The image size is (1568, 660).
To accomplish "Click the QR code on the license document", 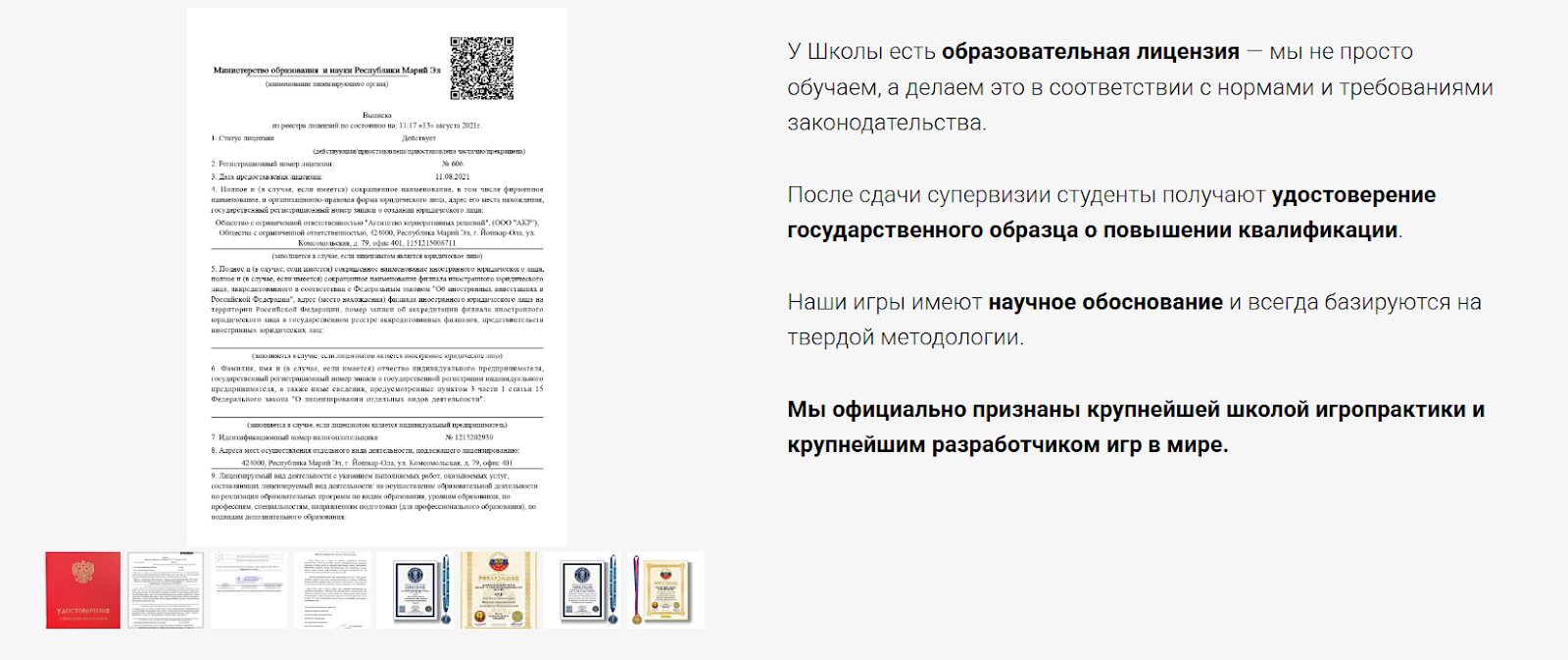I will coord(481,69).
